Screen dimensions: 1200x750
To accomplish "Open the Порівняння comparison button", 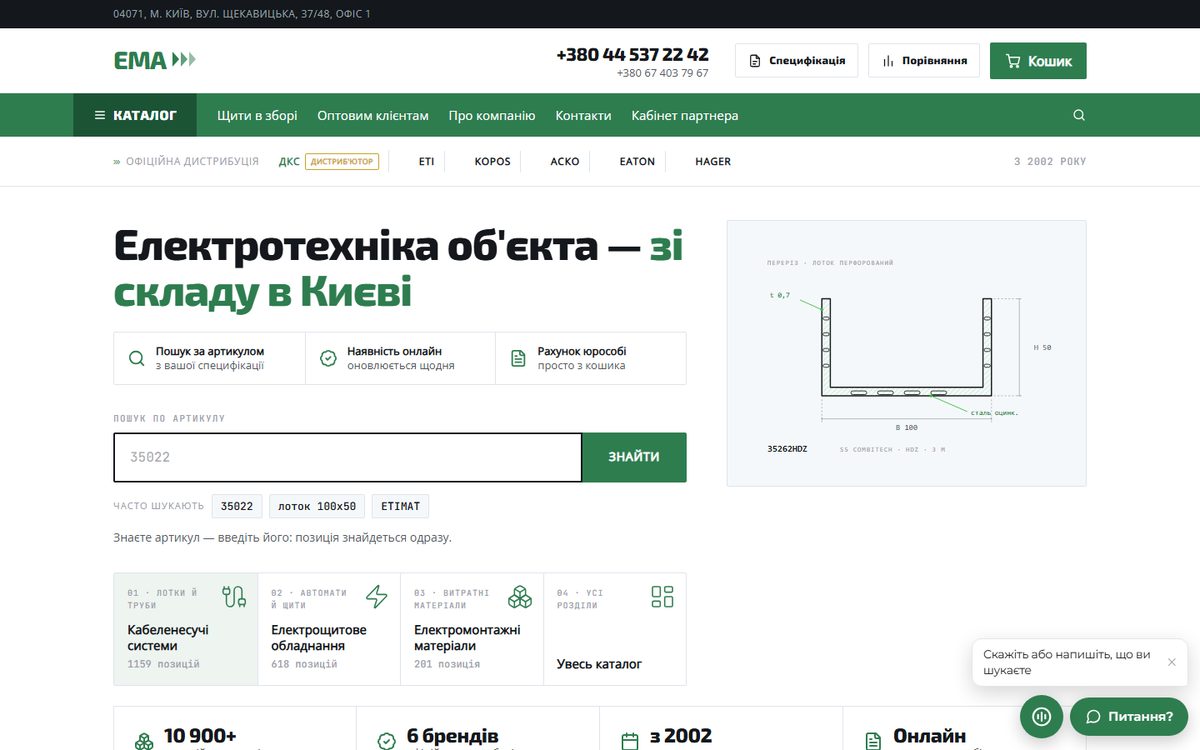I will coord(924,60).
